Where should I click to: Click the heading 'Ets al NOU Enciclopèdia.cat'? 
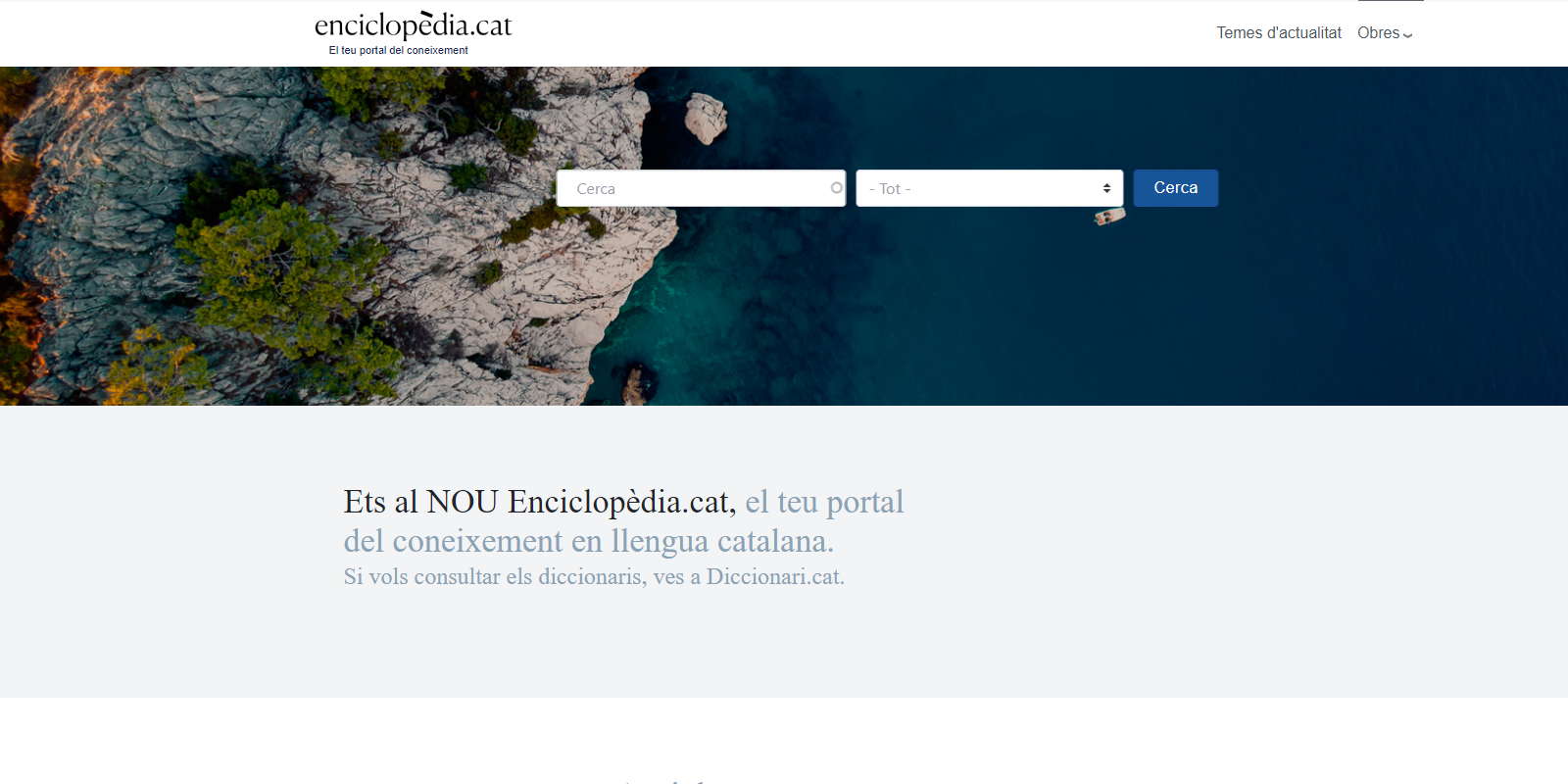pyautogui.click(x=539, y=502)
